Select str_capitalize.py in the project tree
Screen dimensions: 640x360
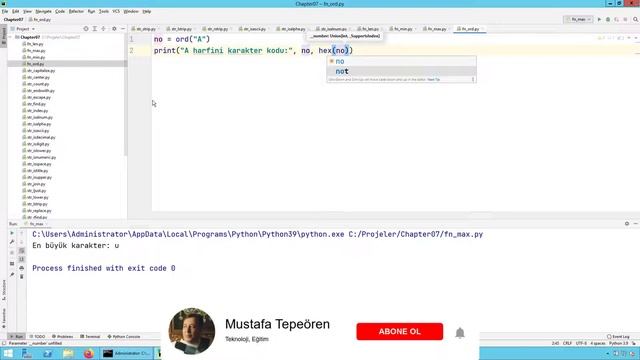click(41, 71)
